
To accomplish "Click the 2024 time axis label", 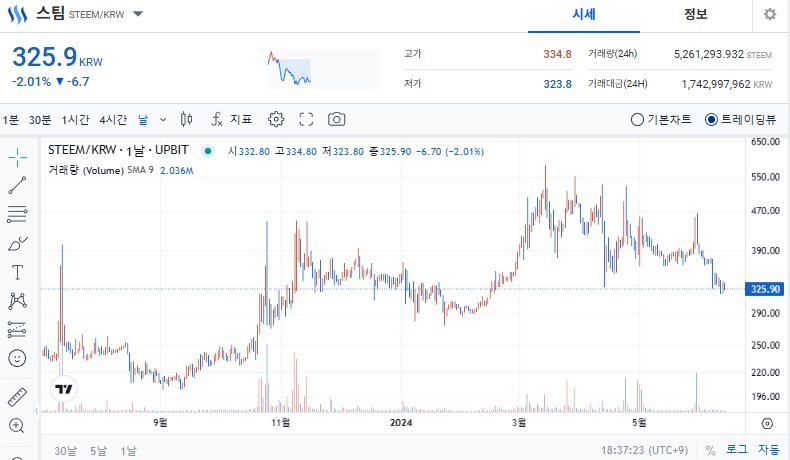I will [401, 423].
